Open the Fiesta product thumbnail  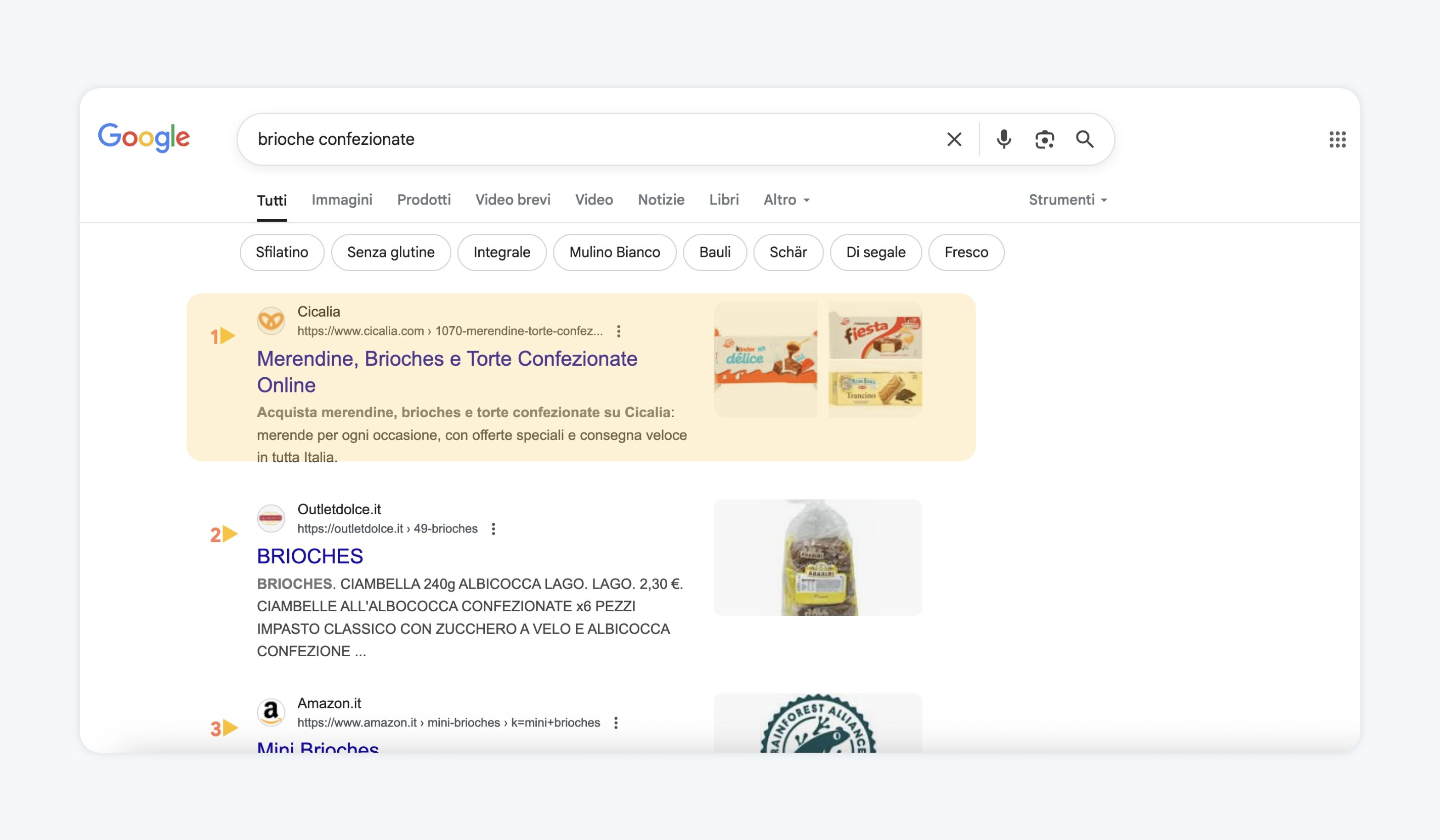pyautogui.click(x=875, y=331)
